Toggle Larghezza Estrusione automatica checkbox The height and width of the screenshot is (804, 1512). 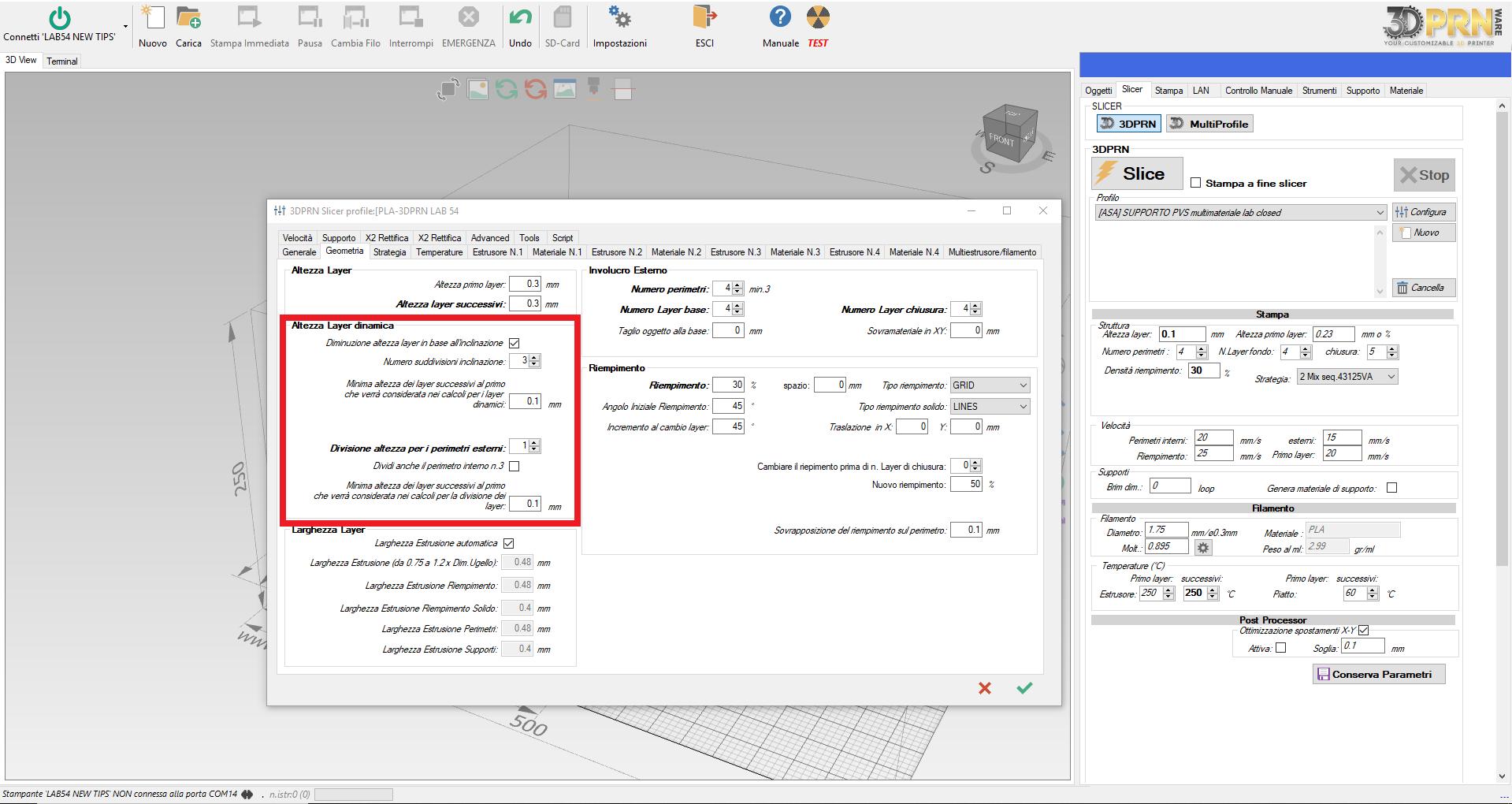tap(509, 544)
